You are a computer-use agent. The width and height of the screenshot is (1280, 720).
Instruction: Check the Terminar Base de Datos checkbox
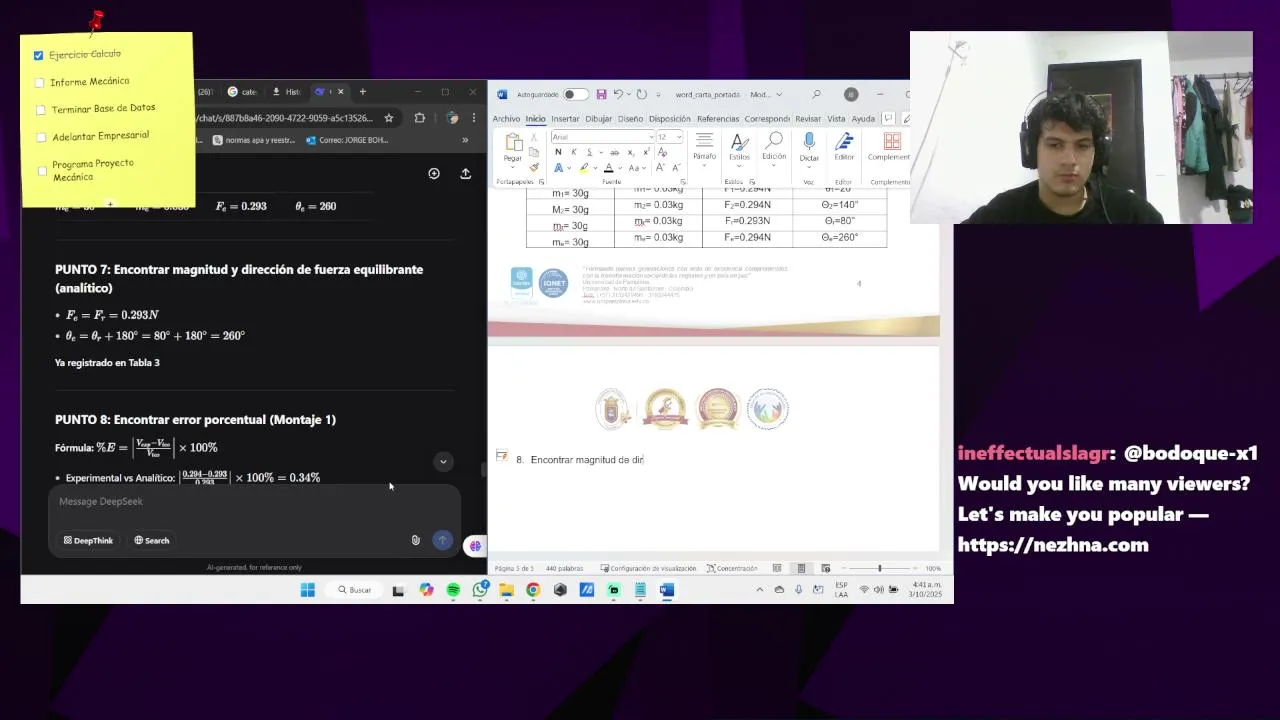coord(41,110)
